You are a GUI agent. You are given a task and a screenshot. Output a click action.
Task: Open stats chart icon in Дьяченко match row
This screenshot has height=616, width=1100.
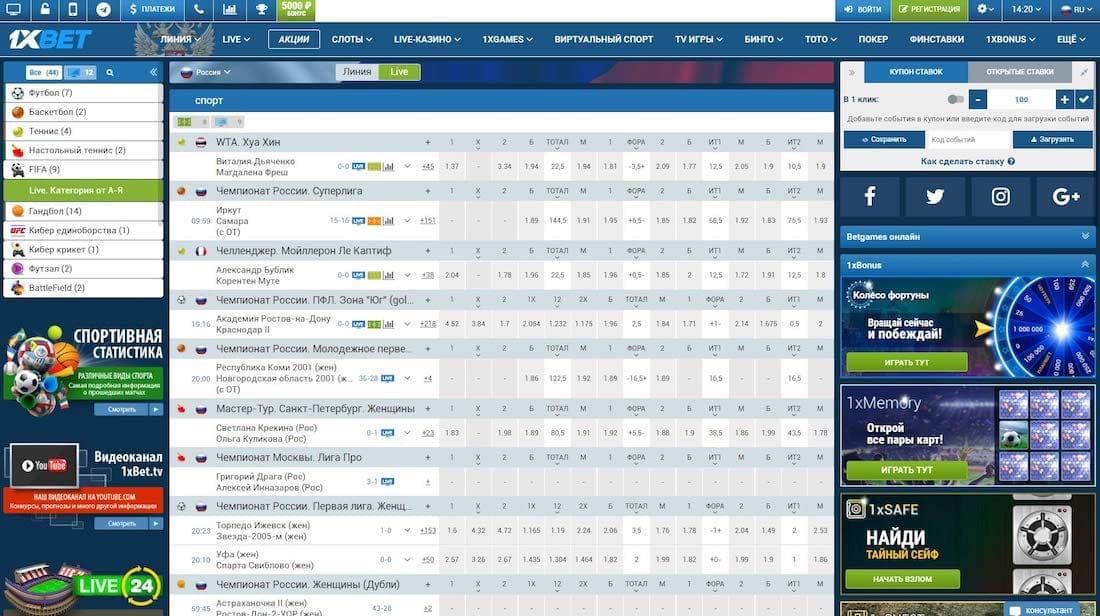click(389, 167)
